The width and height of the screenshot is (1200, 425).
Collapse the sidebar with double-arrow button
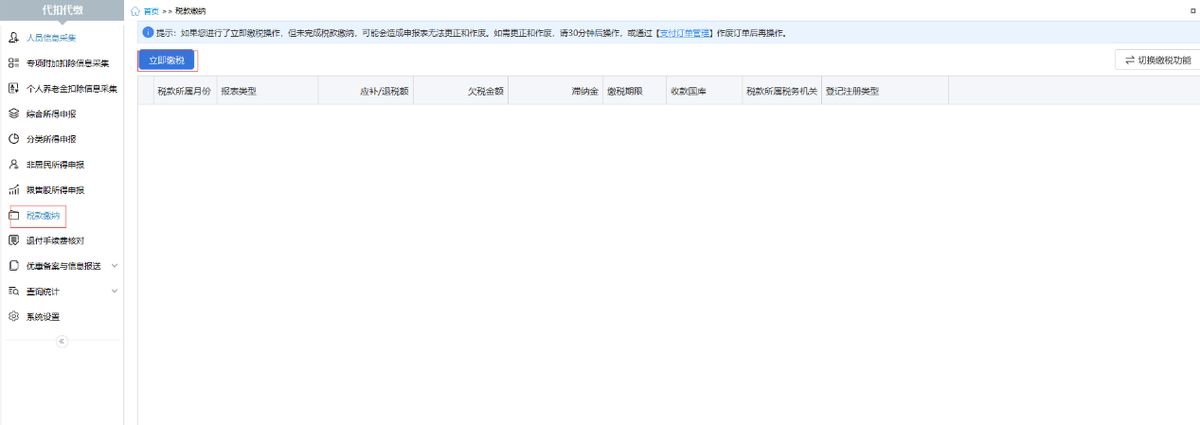click(61, 341)
